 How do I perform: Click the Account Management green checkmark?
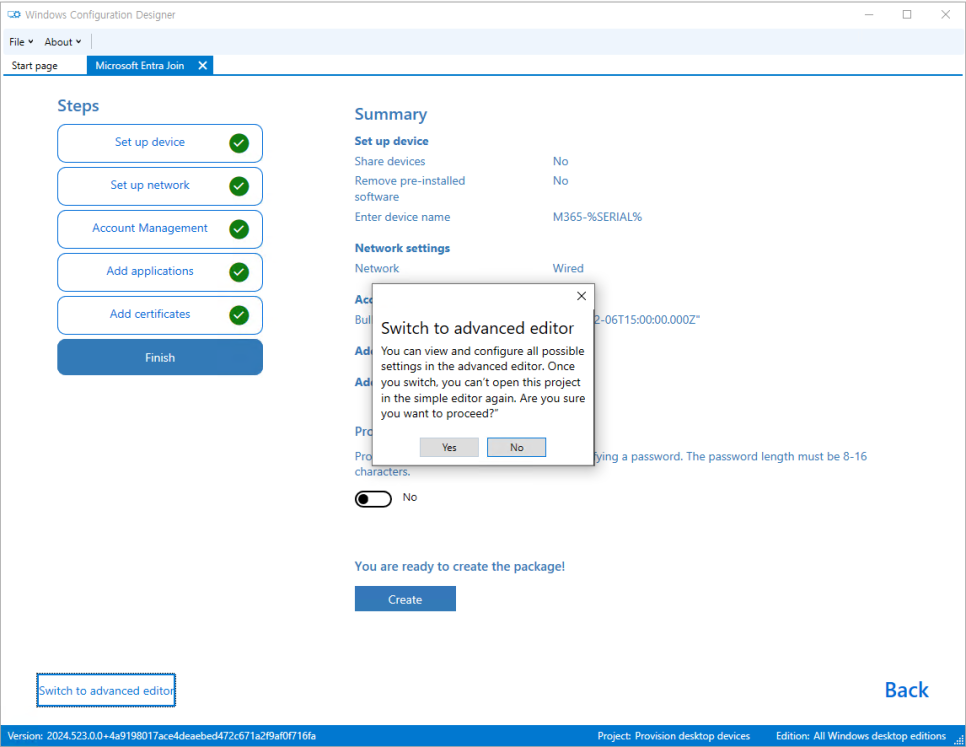[x=239, y=229]
